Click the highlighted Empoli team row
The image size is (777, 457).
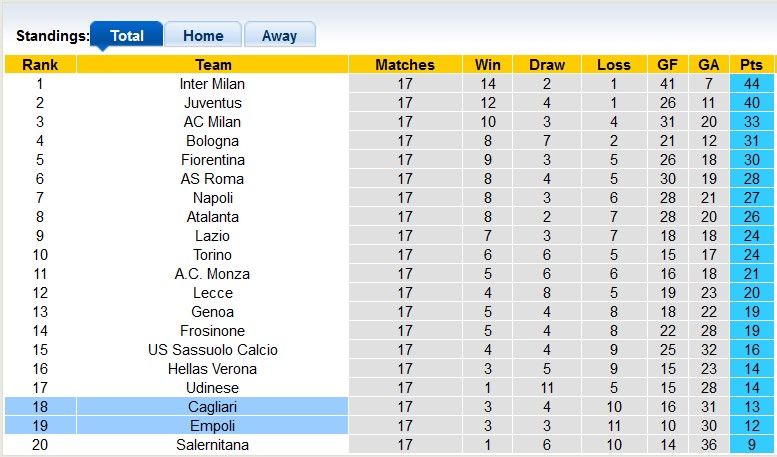pos(213,426)
